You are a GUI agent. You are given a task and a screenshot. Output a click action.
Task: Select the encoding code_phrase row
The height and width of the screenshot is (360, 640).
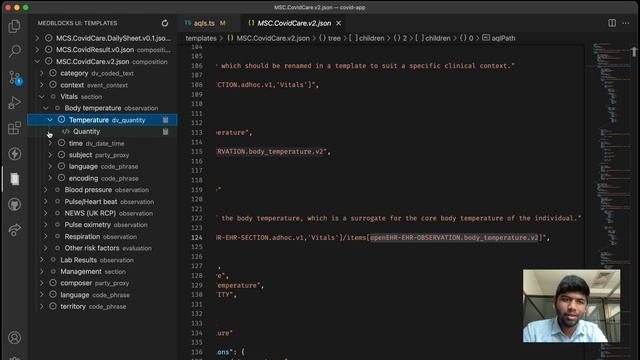pos(102,178)
